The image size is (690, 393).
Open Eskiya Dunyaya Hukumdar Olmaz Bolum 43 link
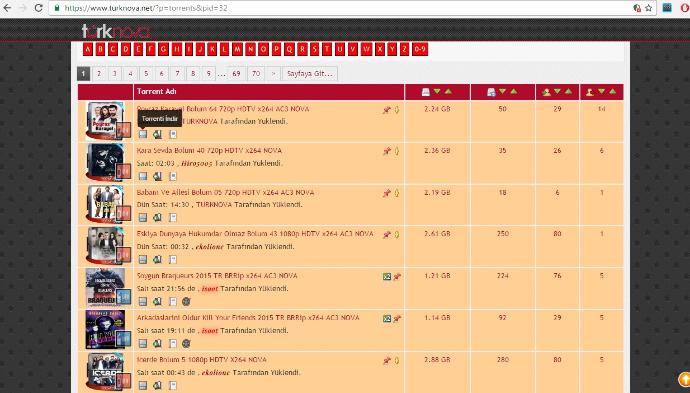tap(255, 234)
